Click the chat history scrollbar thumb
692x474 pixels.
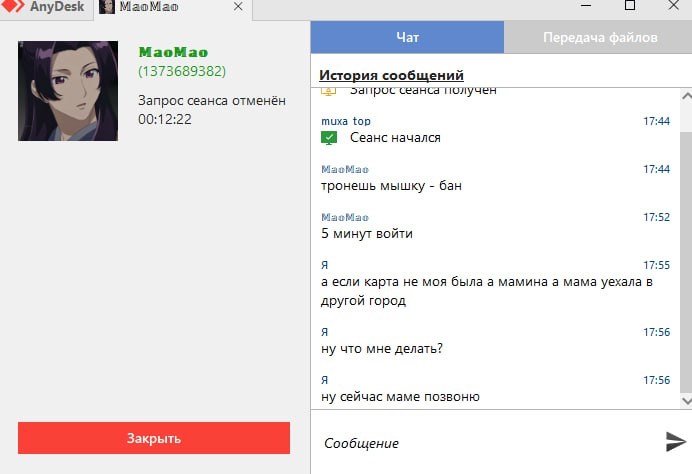tap(686, 261)
